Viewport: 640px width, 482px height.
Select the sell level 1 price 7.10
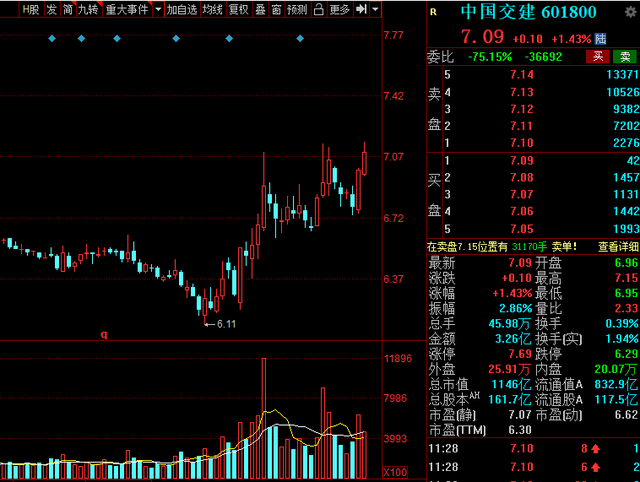(x=521, y=141)
